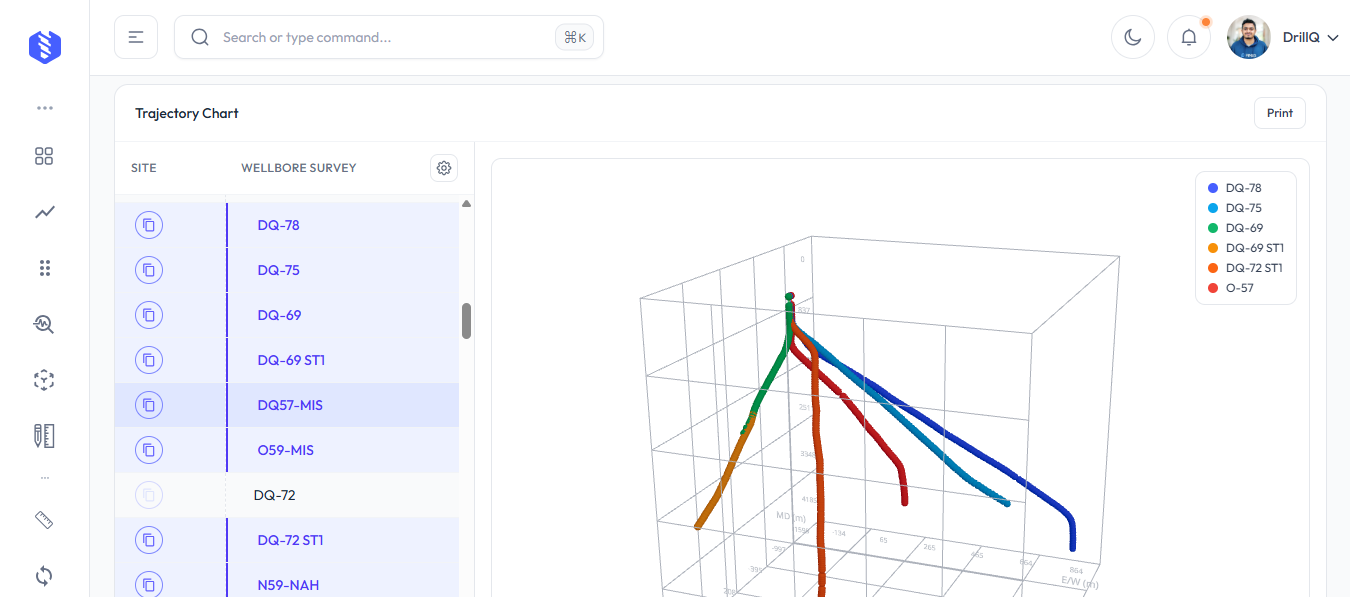Click the copy icon for DQ-75
The image size is (1350, 597).
coord(149,270)
